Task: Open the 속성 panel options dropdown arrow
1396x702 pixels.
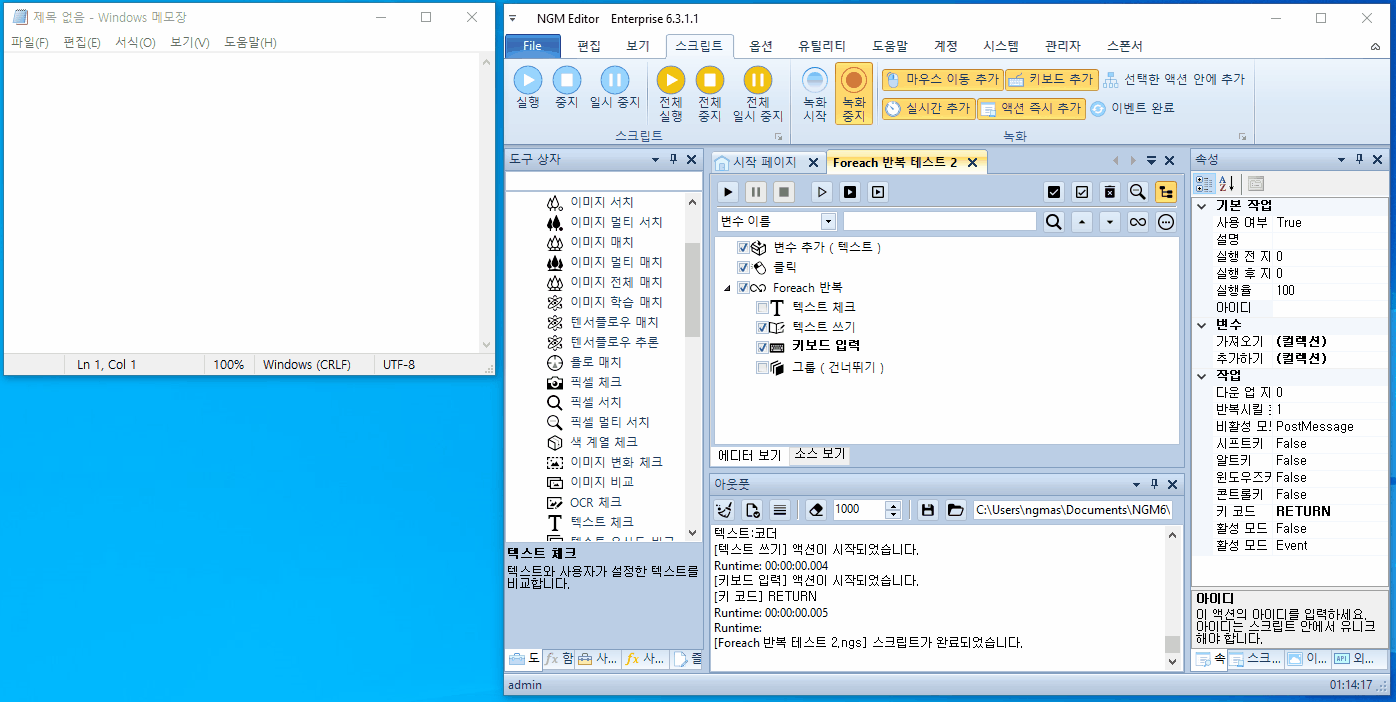Action: coord(1341,160)
